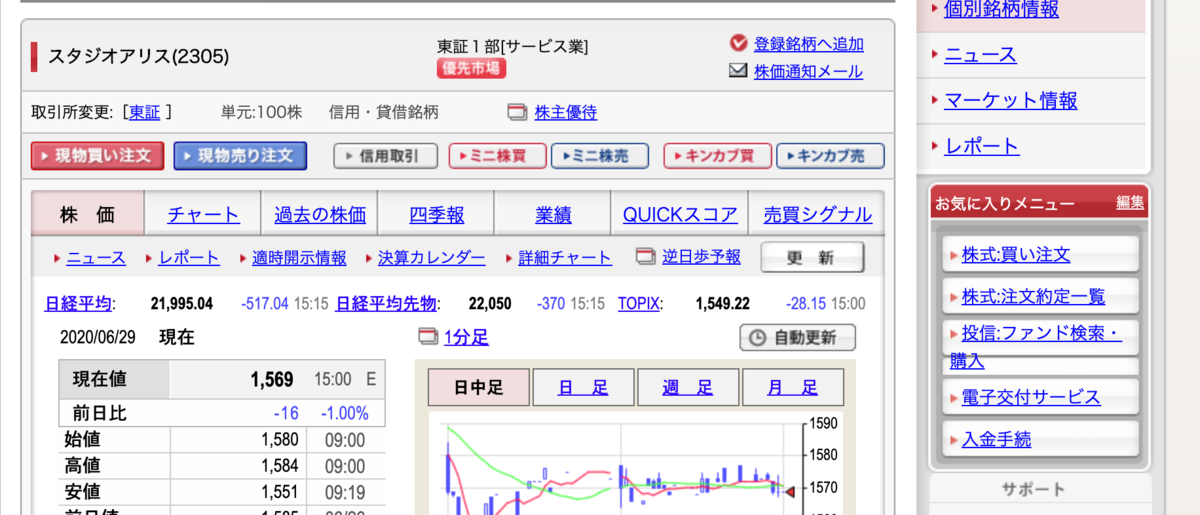
Task: Click the 始値 1,580 value
Action: [279, 440]
